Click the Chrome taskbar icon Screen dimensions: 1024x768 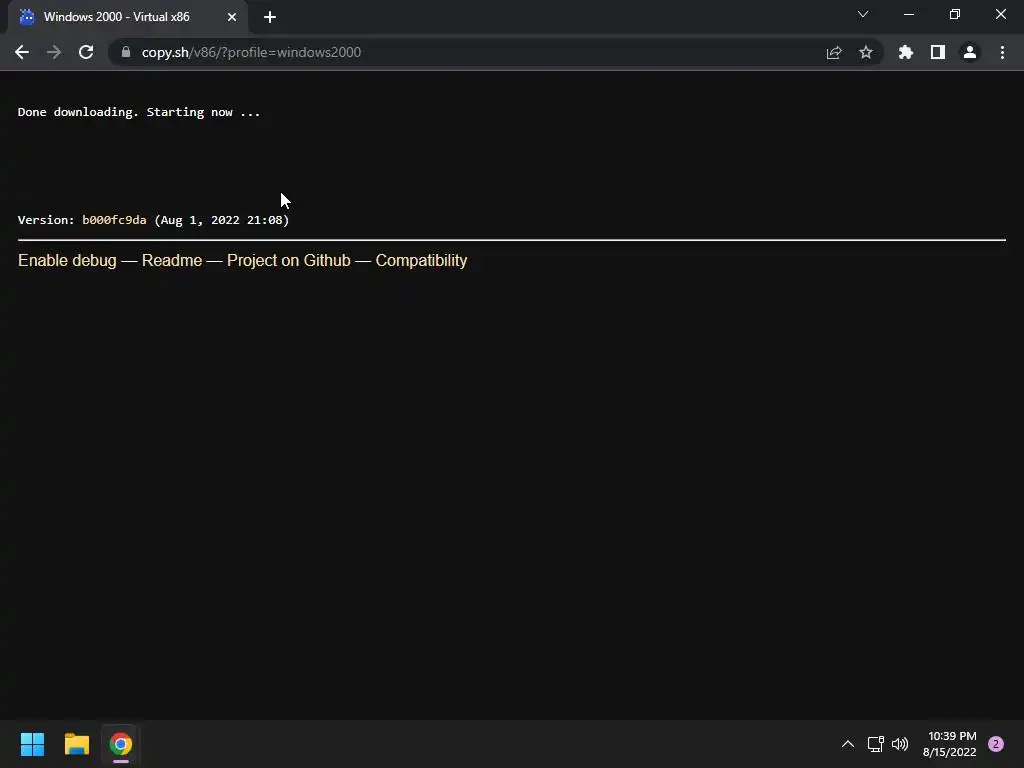pos(121,744)
